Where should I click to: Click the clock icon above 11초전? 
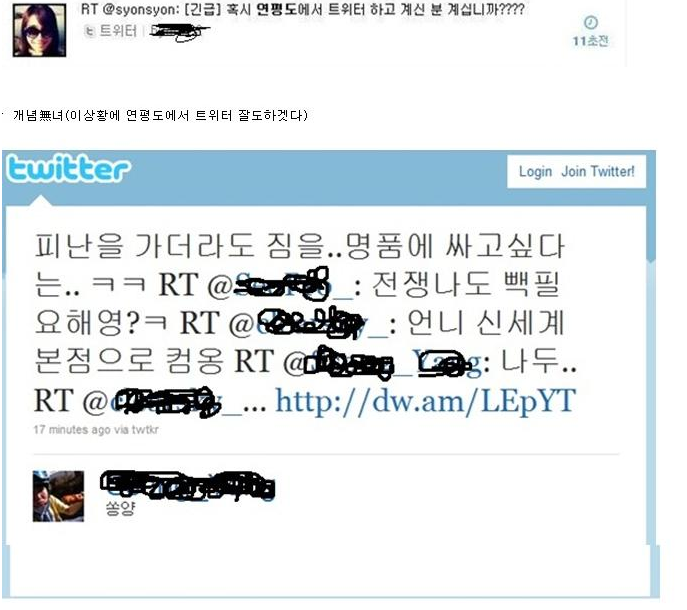point(591,22)
